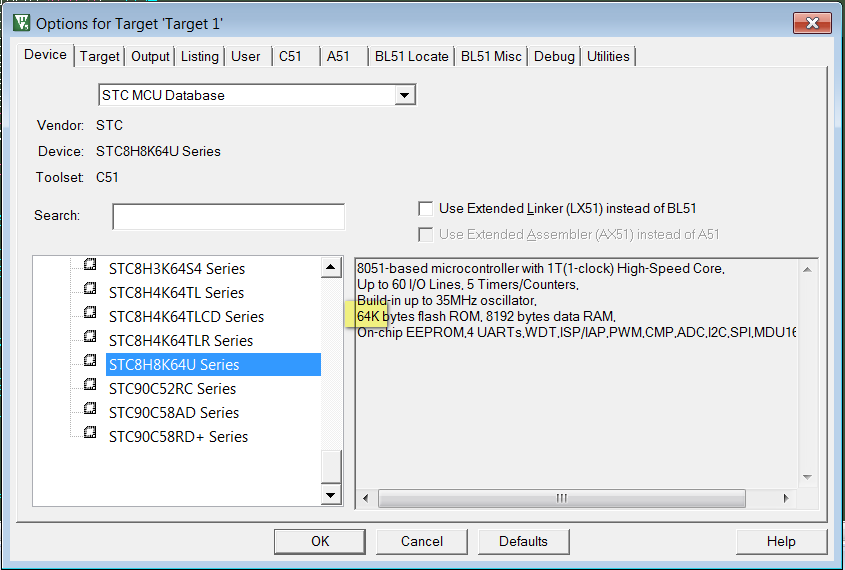This screenshot has width=845, height=570.
Task: Click the description scroll right arrow
Action: 786,498
